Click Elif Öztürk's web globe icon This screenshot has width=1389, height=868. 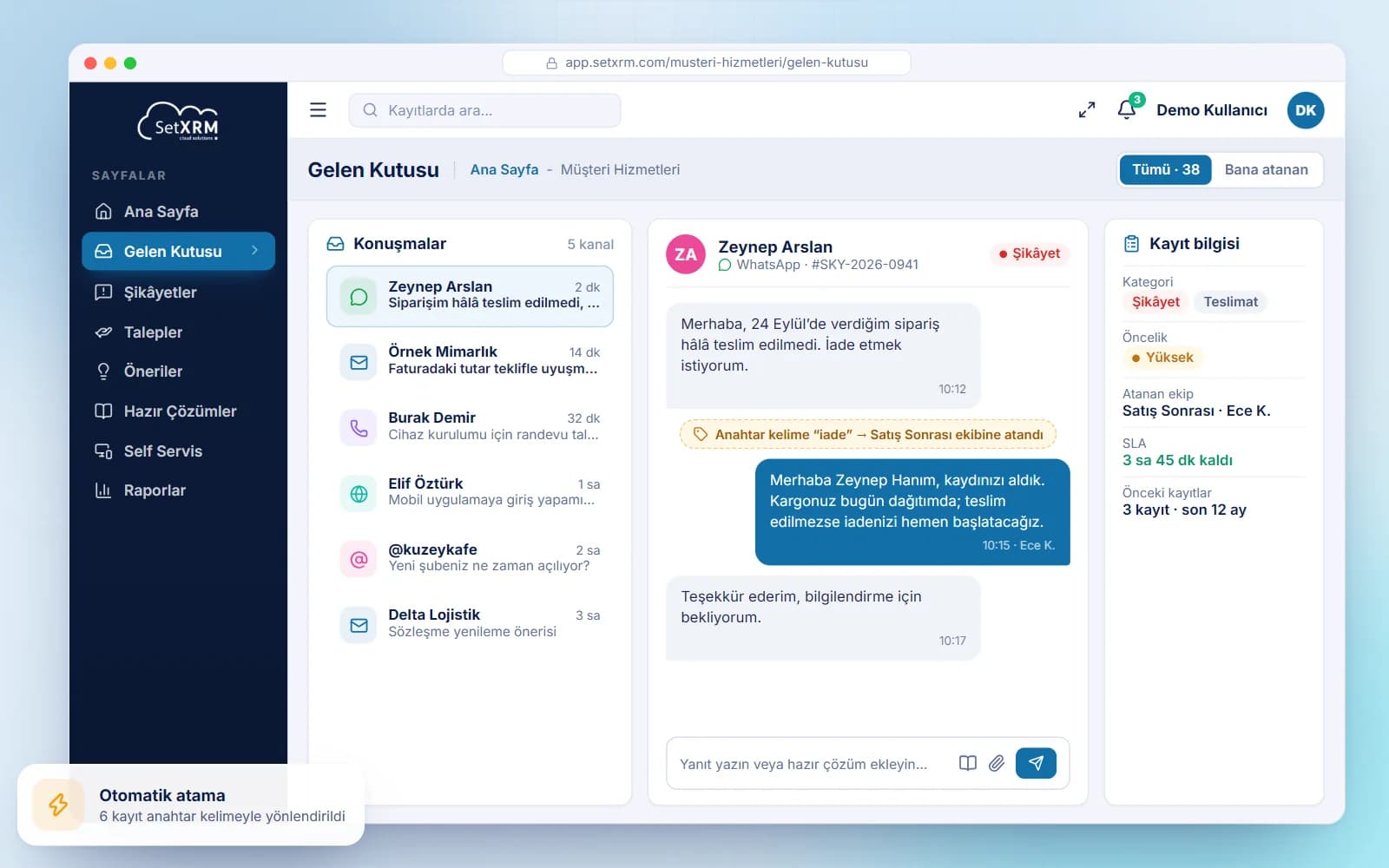[359, 494]
